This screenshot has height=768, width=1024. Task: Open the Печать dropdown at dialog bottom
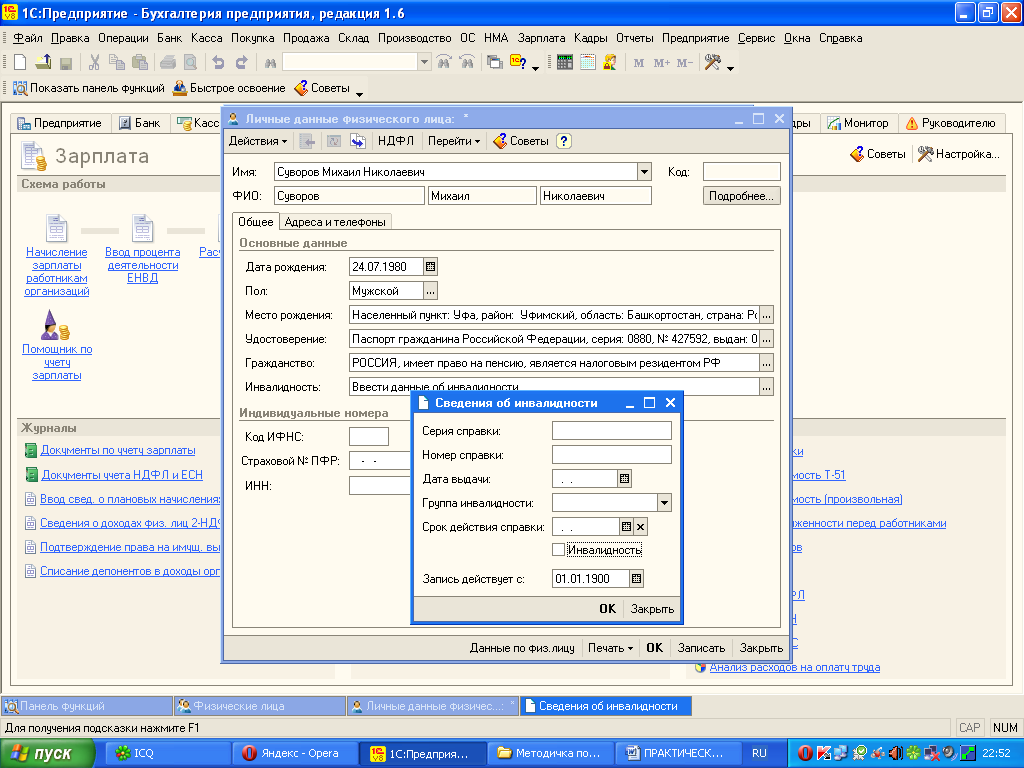click(x=610, y=648)
